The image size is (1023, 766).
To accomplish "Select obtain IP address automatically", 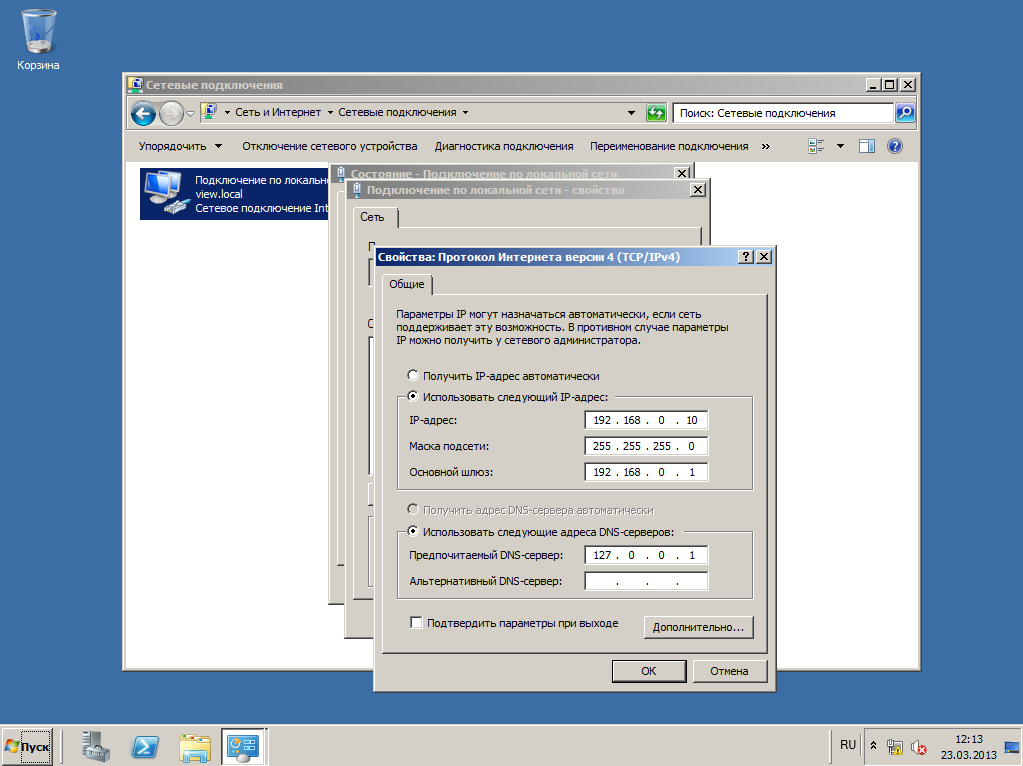I will pyautogui.click(x=413, y=375).
